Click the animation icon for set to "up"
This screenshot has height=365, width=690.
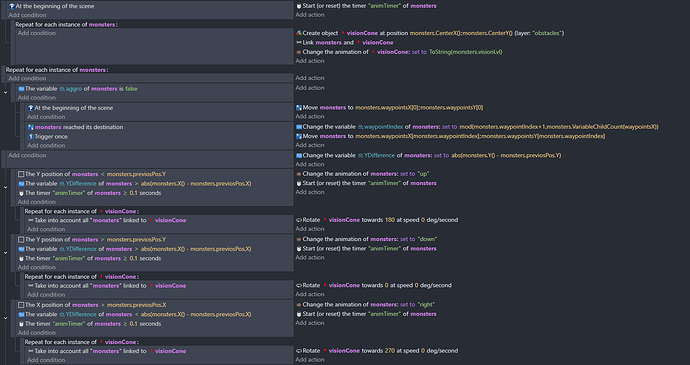pos(299,174)
